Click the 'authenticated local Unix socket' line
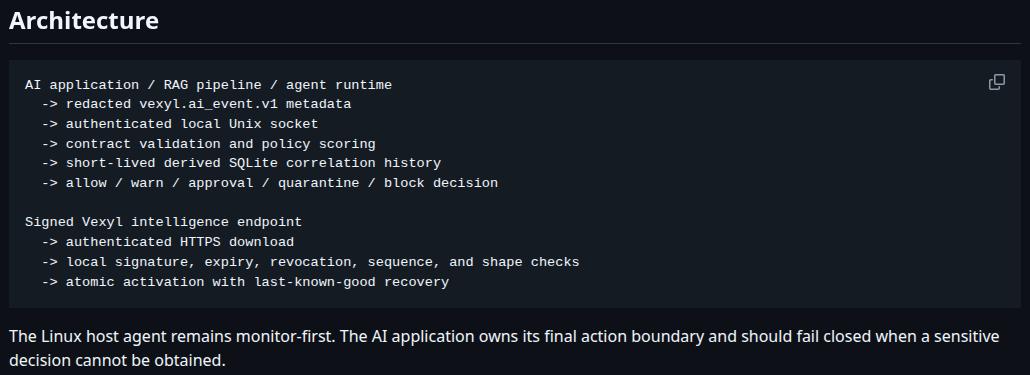1030x375 pixels. (x=180, y=124)
